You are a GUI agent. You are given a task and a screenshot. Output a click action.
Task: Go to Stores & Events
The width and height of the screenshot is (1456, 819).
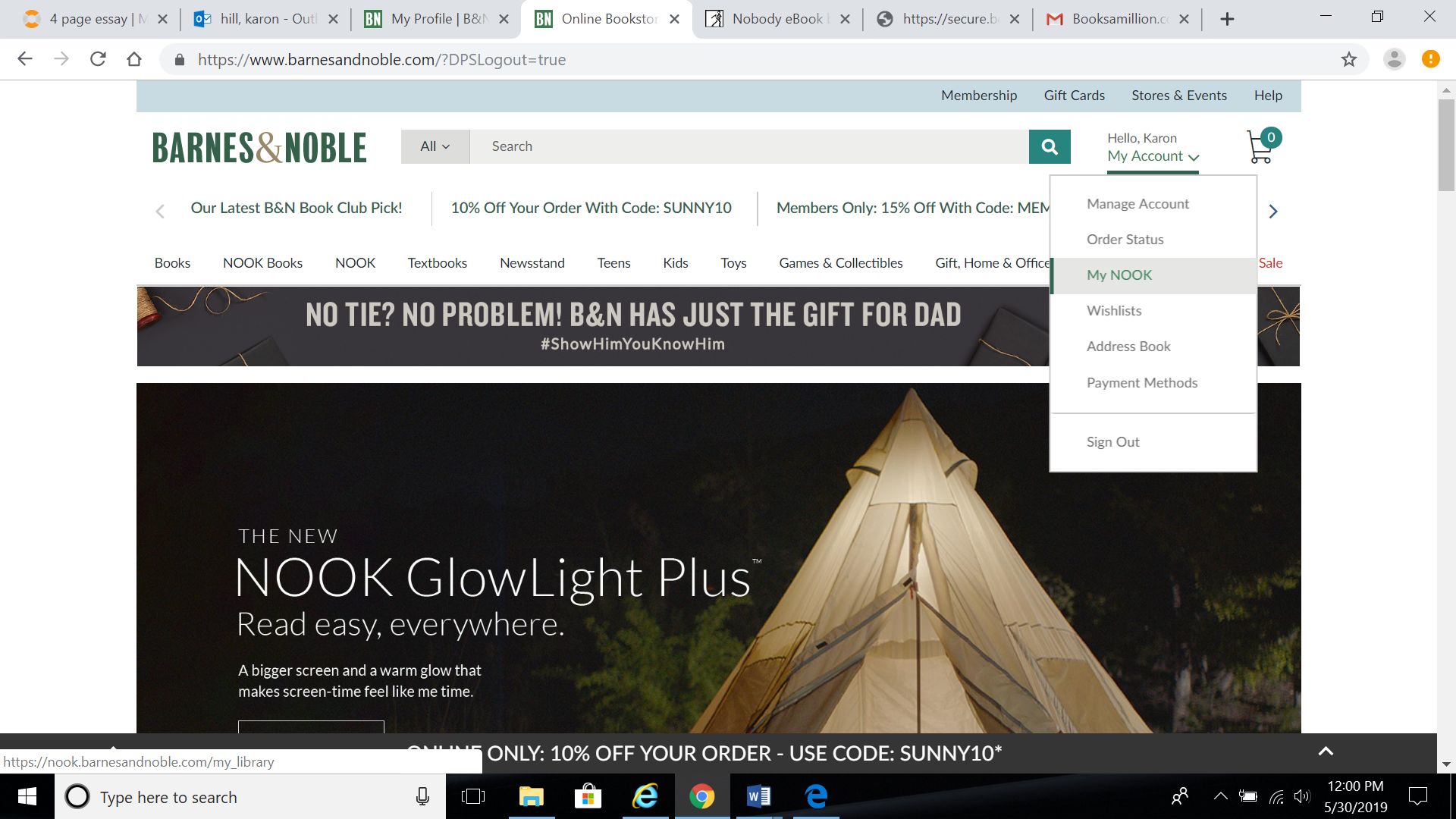tap(1179, 96)
